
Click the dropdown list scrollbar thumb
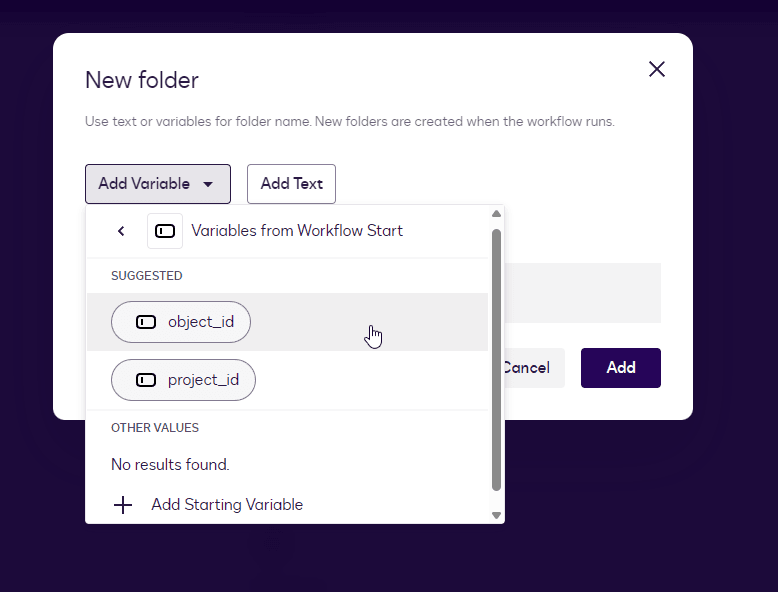(496, 360)
